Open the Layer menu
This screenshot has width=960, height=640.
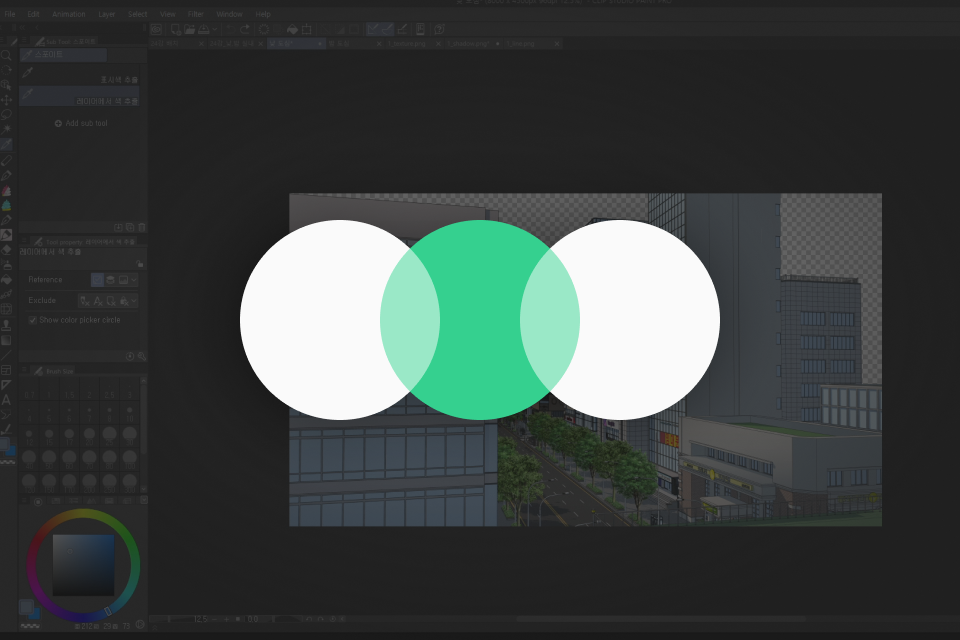pyautogui.click(x=107, y=14)
